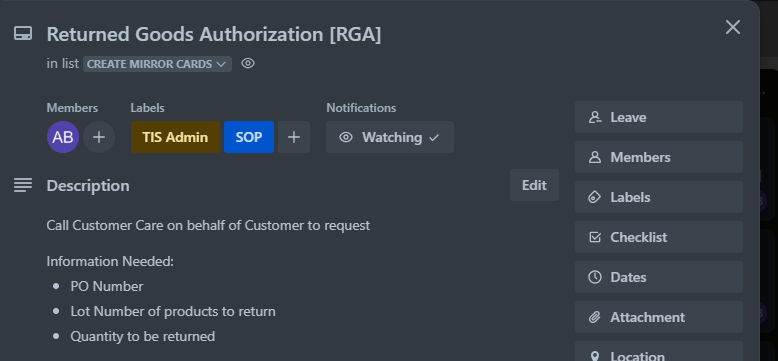The image size is (778, 361).
Task: Add a label using the plus button
Action: (294, 137)
